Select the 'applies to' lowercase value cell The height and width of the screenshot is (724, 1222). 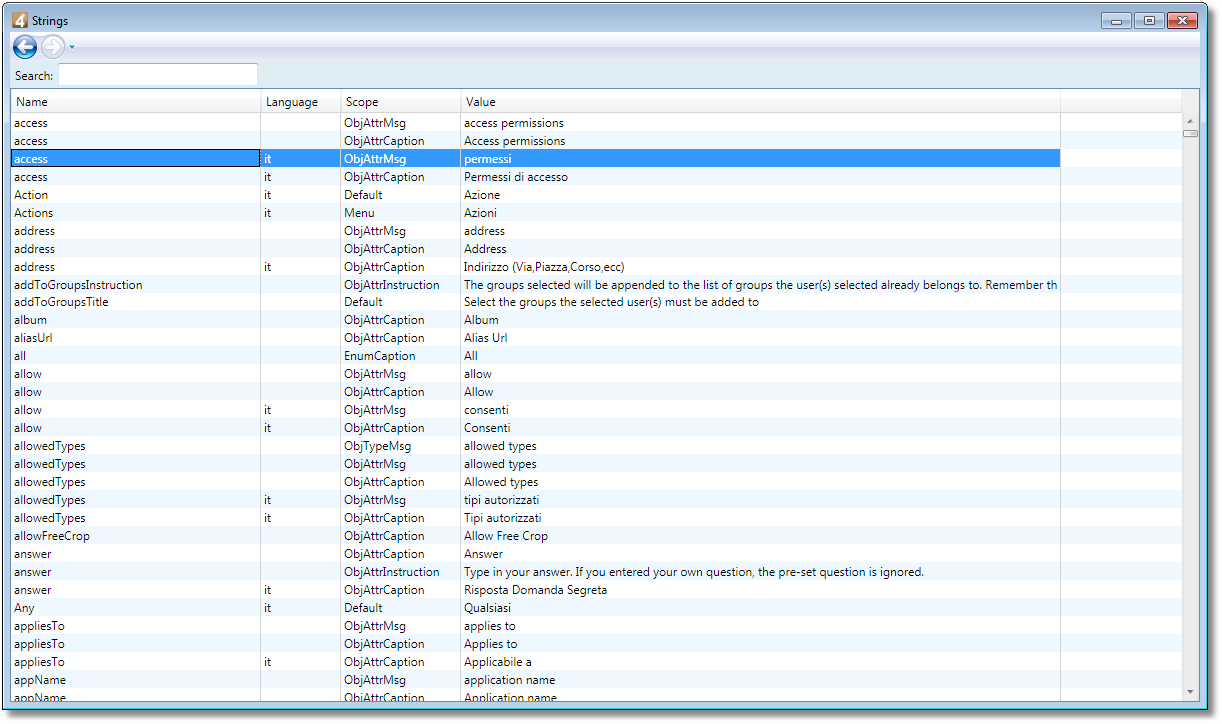pyautogui.click(x=760, y=626)
